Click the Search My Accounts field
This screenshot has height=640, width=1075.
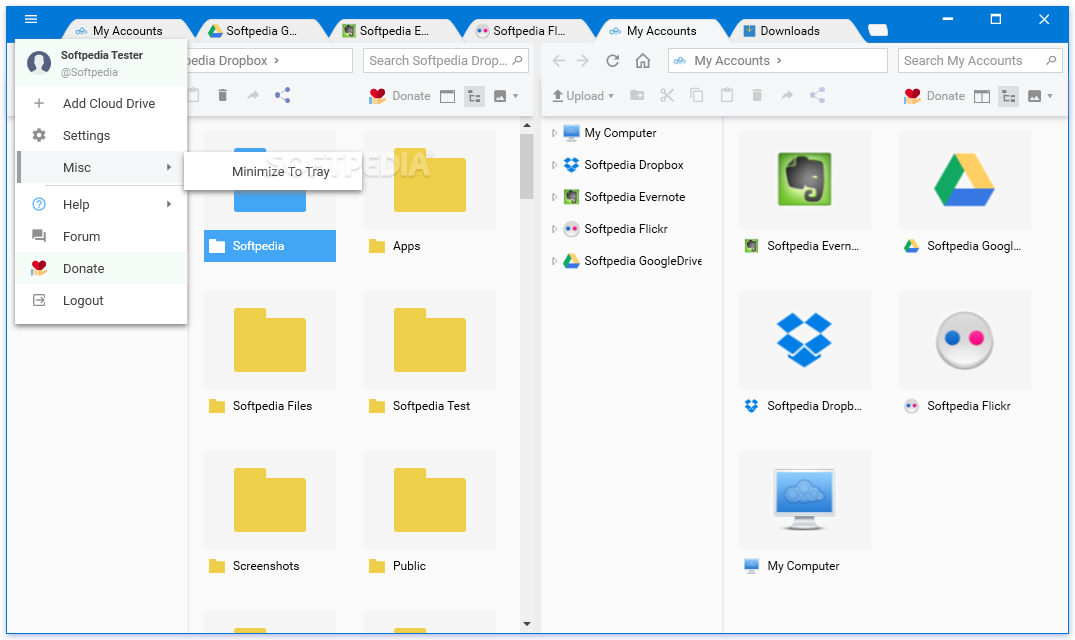pos(979,60)
